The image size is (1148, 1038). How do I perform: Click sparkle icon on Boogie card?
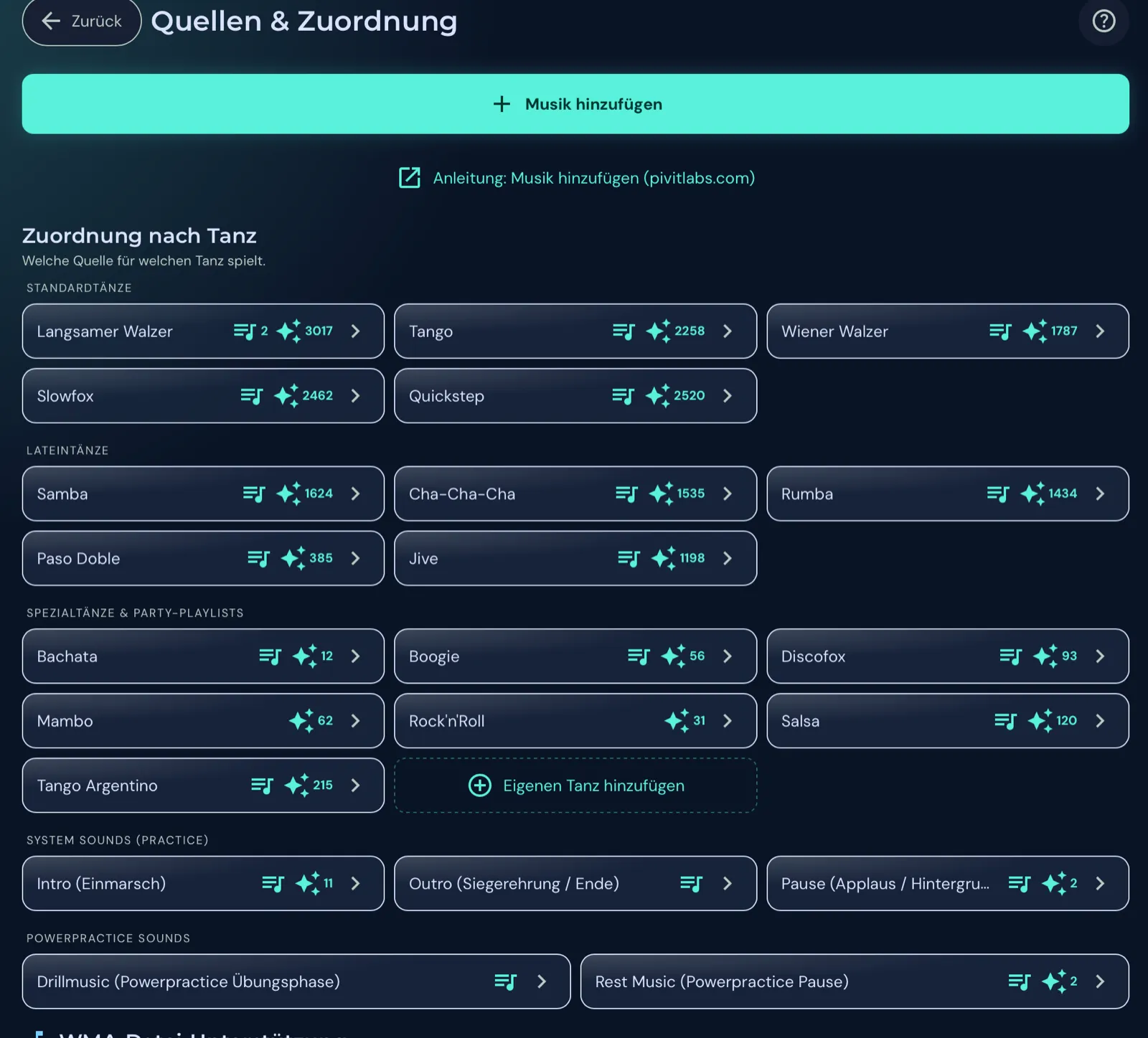673,656
